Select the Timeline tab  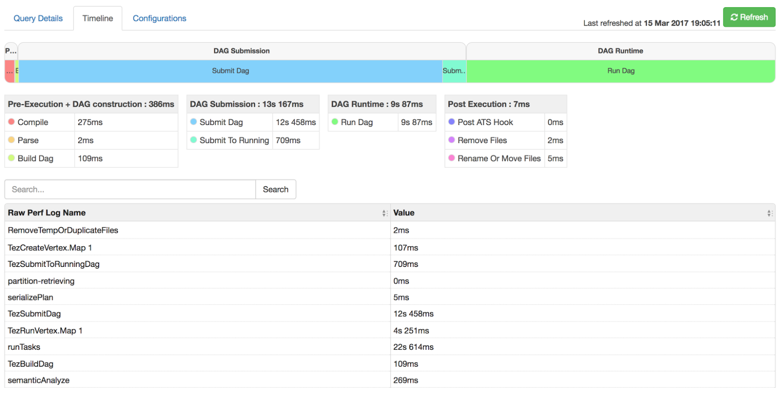(98, 18)
